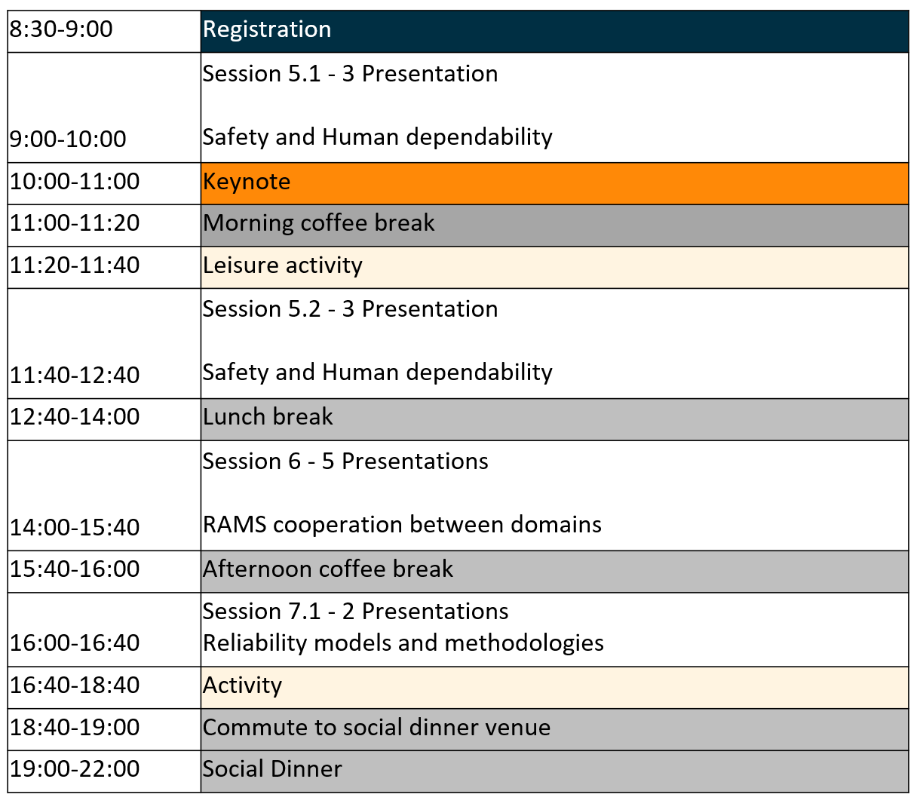This screenshot has width=916, height=800.
Task: Click the Lunch break cell
Action: (553, 418)
